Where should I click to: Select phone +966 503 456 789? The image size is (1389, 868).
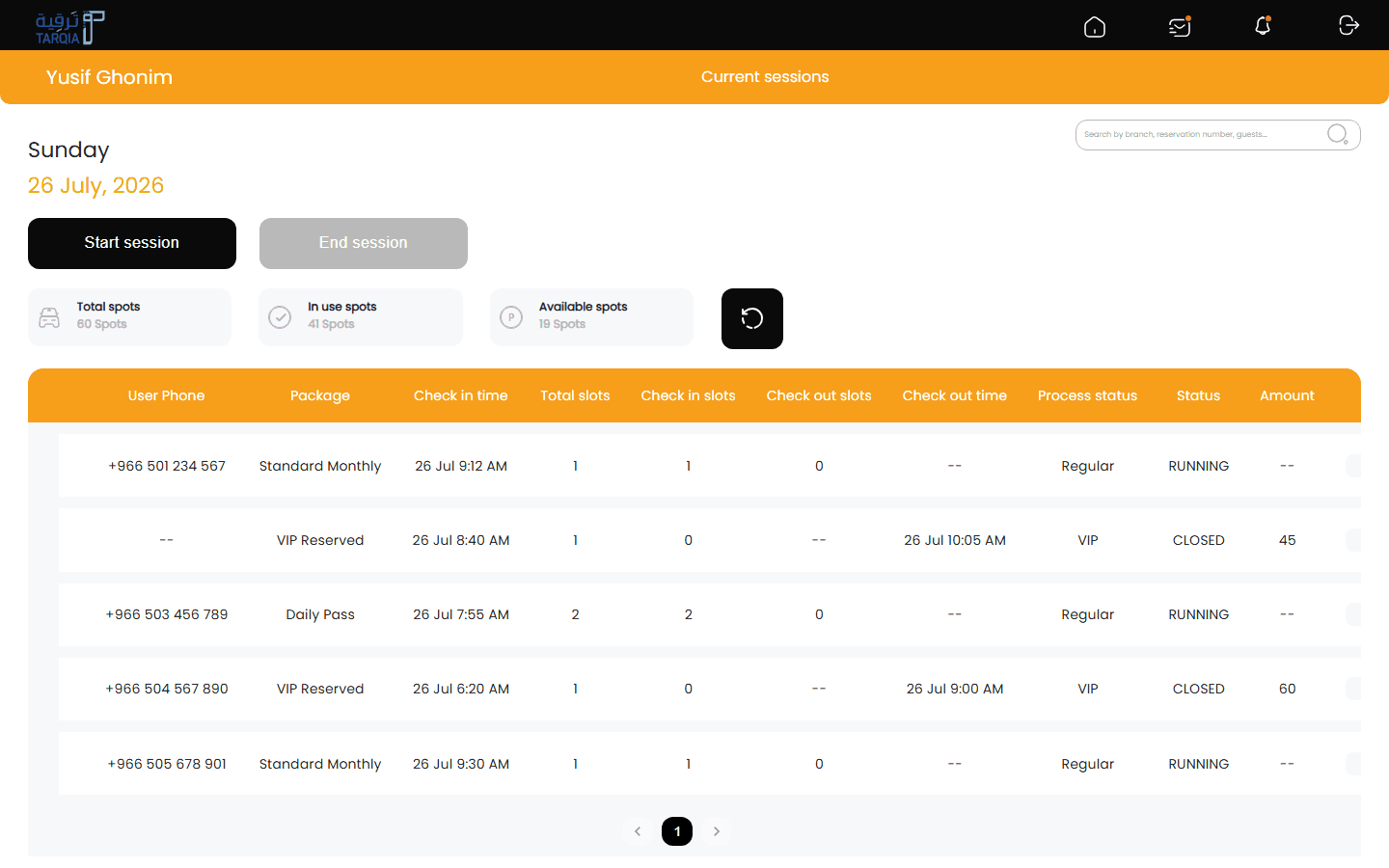167,614
